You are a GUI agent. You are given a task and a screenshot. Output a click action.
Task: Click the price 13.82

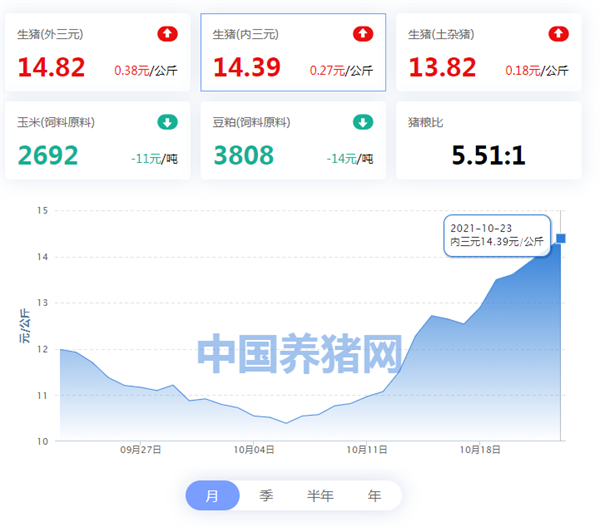click(442, 67)
